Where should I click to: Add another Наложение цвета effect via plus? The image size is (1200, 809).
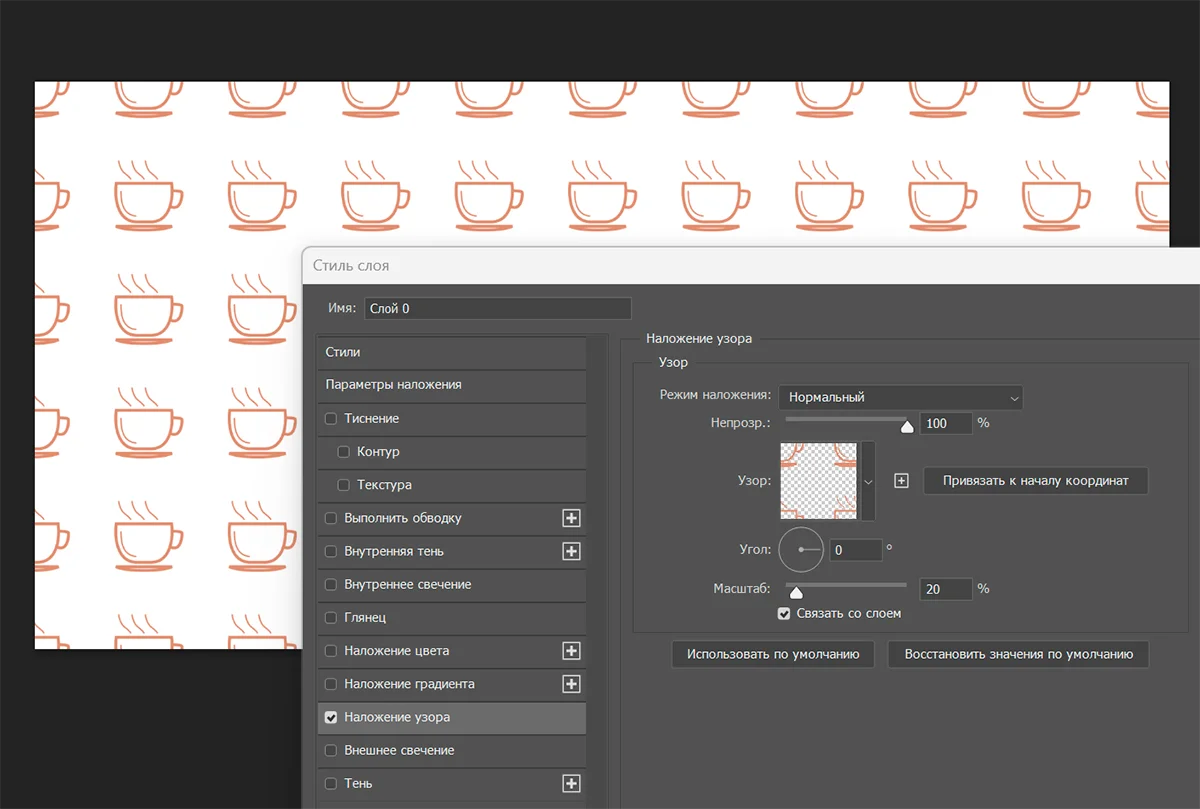click(571, 651)
